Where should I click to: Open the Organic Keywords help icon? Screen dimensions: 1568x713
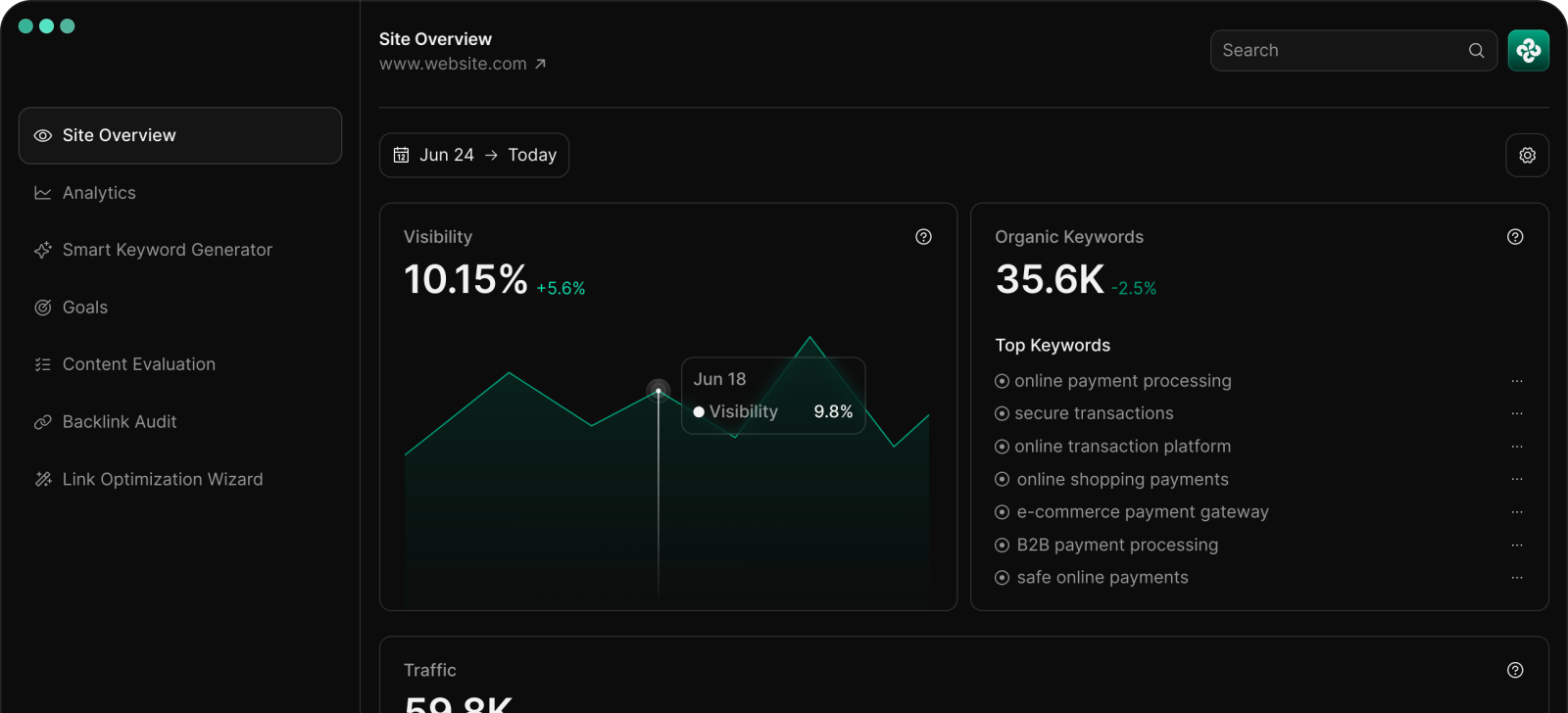1515,237
